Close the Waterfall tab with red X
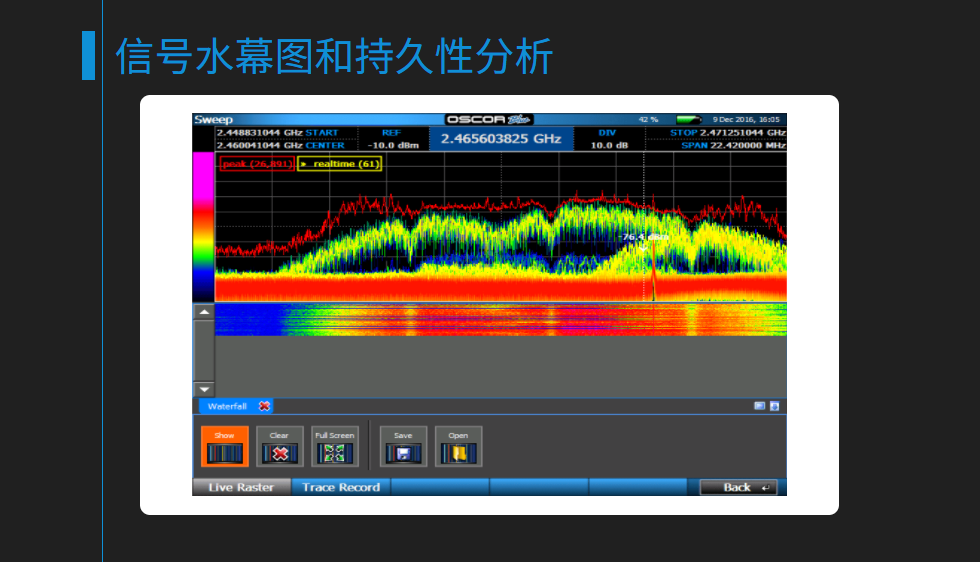 pos(264,406)
